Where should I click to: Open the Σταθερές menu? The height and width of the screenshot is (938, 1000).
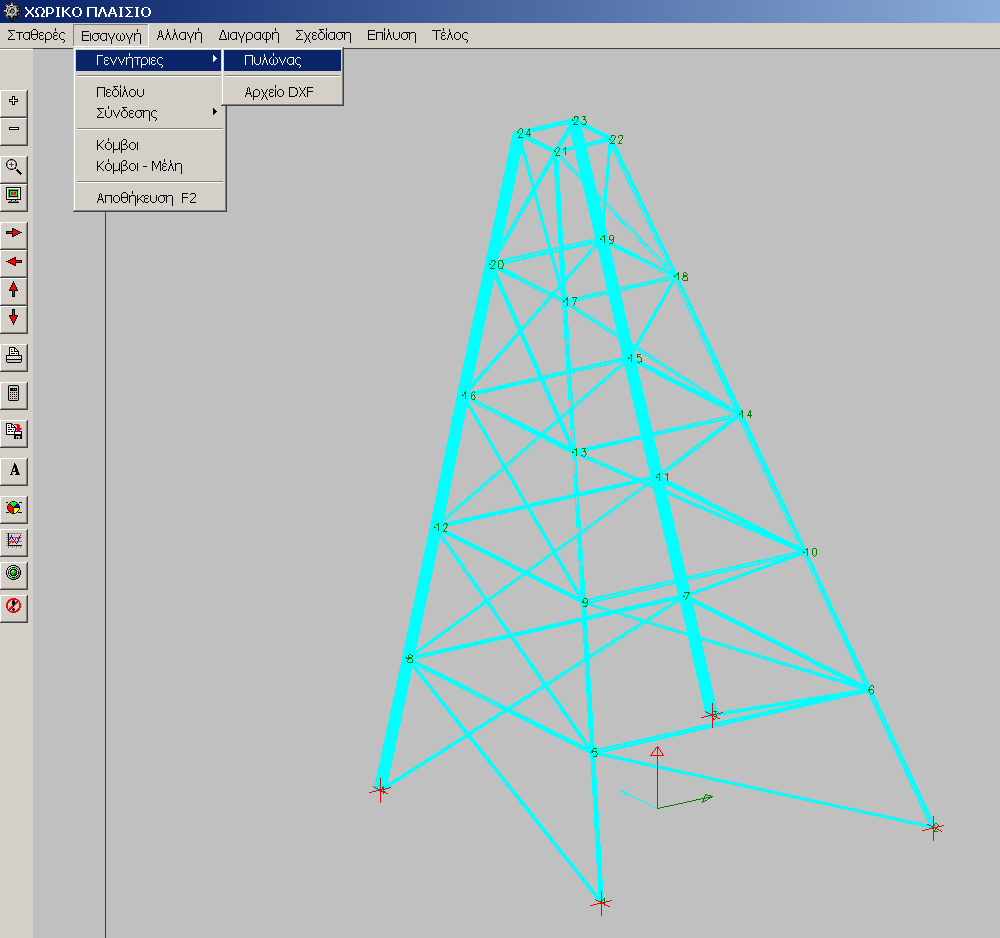click(36, 35)
